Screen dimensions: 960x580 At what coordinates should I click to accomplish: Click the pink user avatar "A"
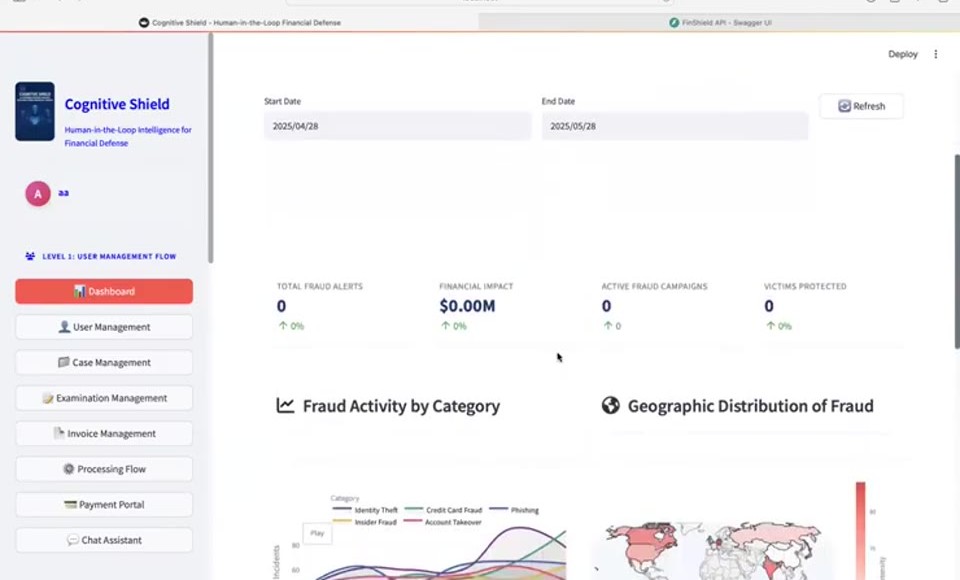click(38, 194)
